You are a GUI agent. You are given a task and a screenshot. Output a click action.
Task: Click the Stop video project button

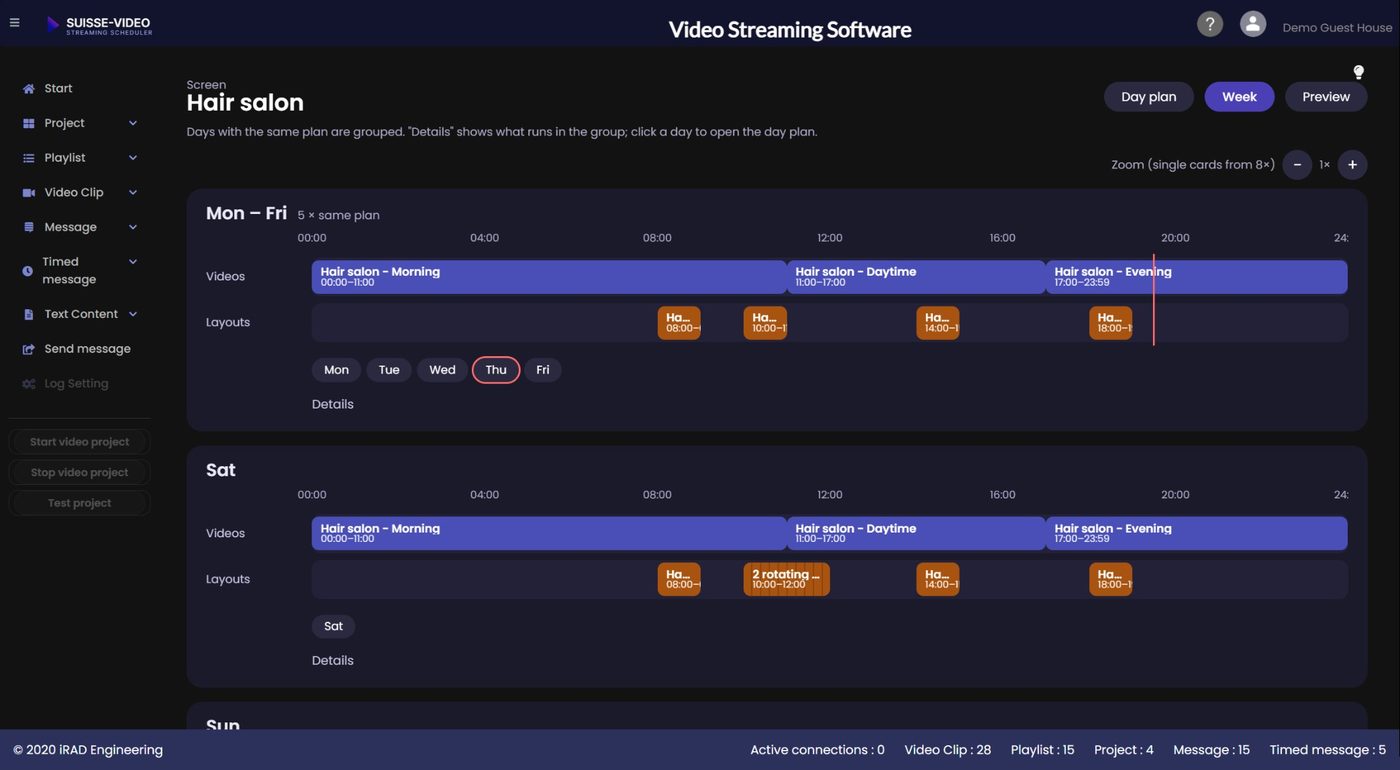coord(79,473)
